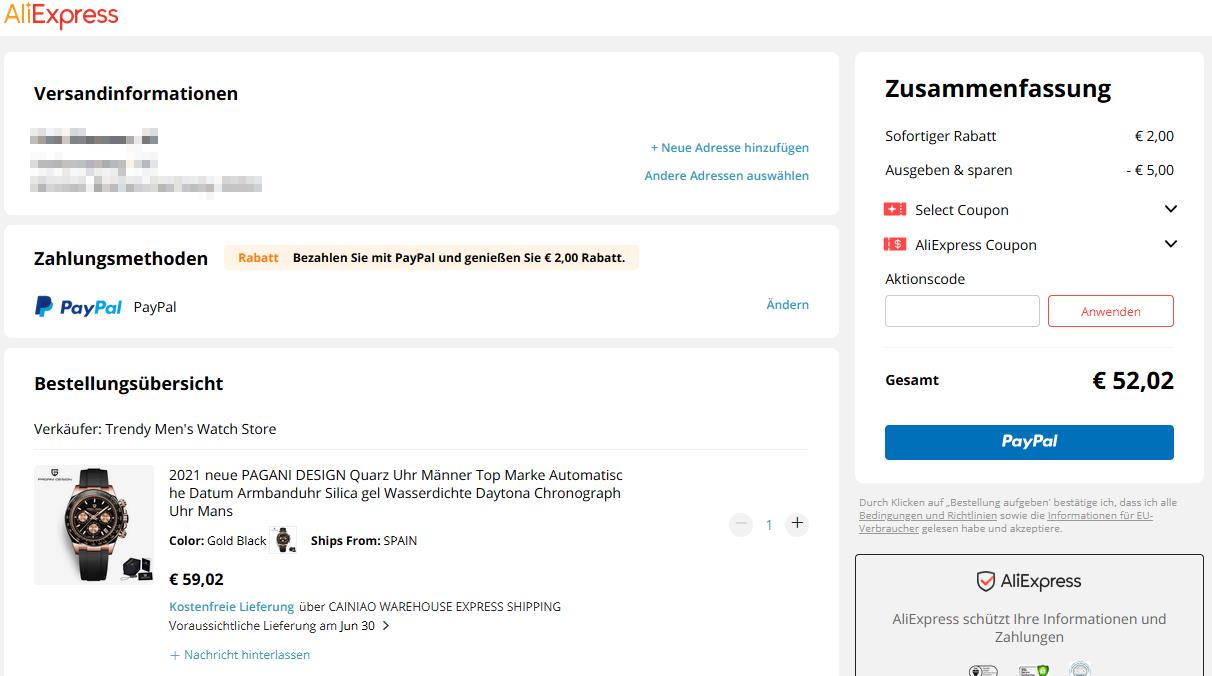This screenshot has height=676, width=1212.
Task: Click the Select Coupon label
Action: tap(962, 210)
